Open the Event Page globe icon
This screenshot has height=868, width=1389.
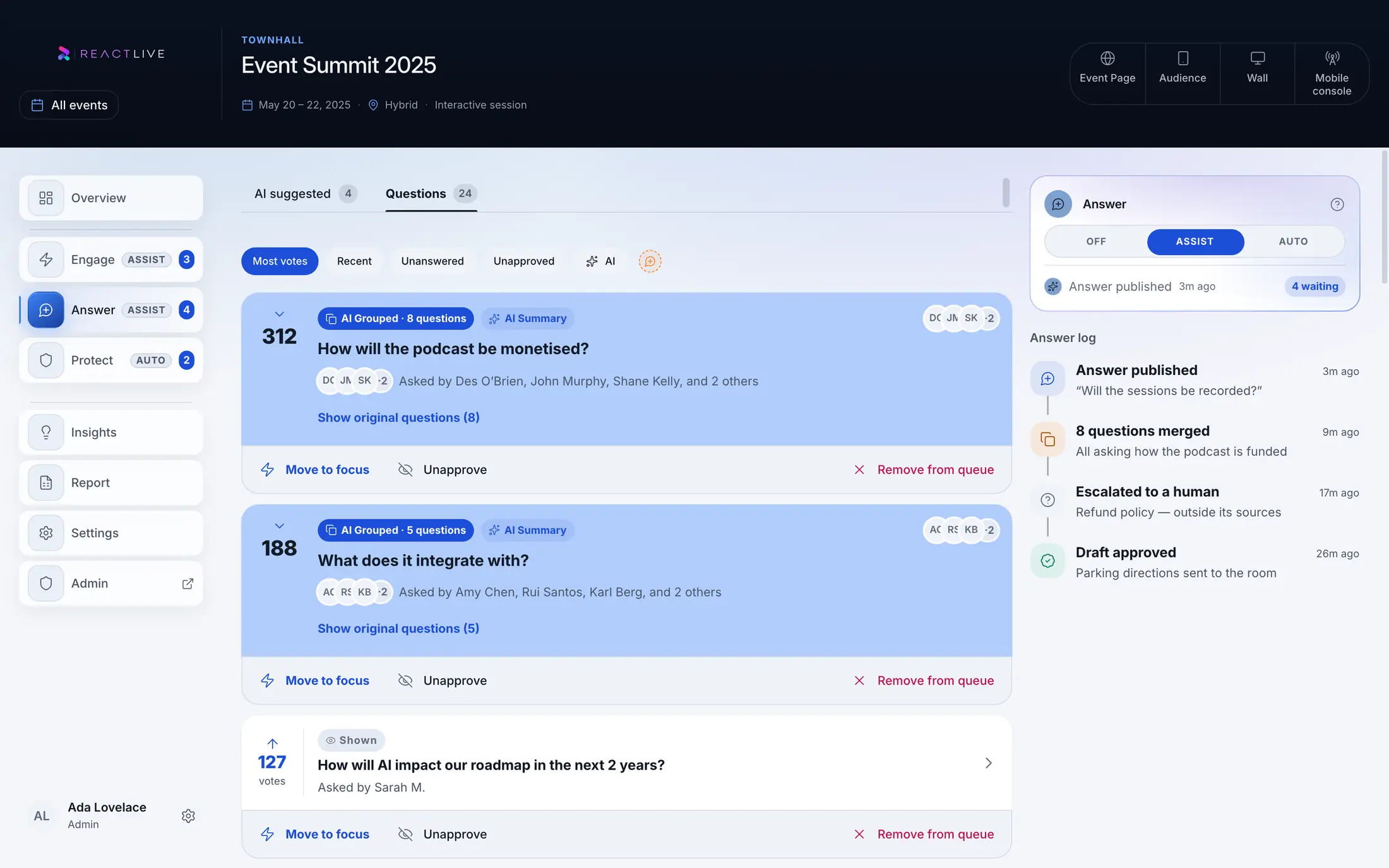1107,58
